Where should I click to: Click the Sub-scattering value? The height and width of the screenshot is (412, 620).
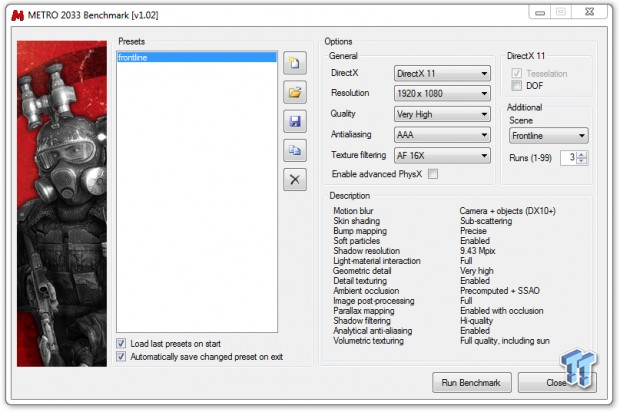coord(486,221)
